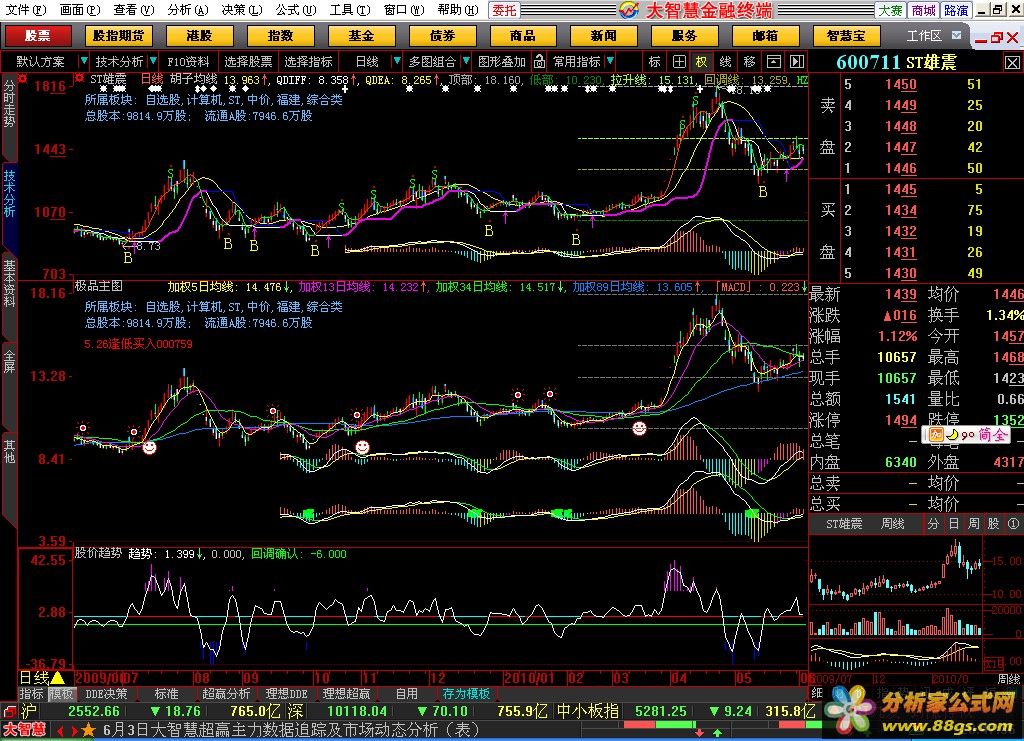Click the 线 drawing tool icon
The height and width of the screenshot is (741, 1024).
726,61
